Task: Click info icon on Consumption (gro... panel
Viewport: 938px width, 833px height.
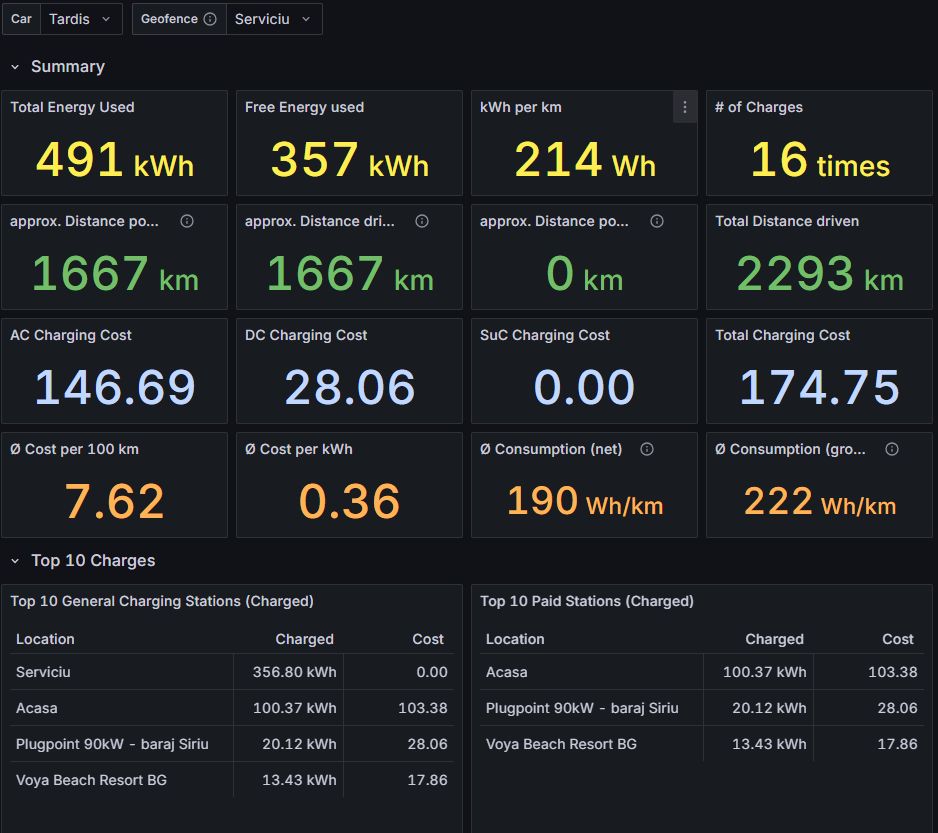Action: click(x=892, y=449)
